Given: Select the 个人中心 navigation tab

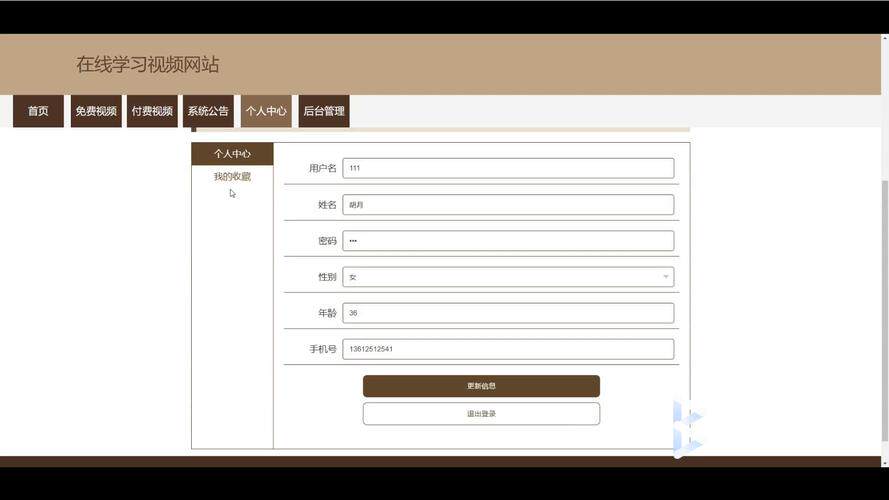Looking at the screenshot, I should point(266,111).
